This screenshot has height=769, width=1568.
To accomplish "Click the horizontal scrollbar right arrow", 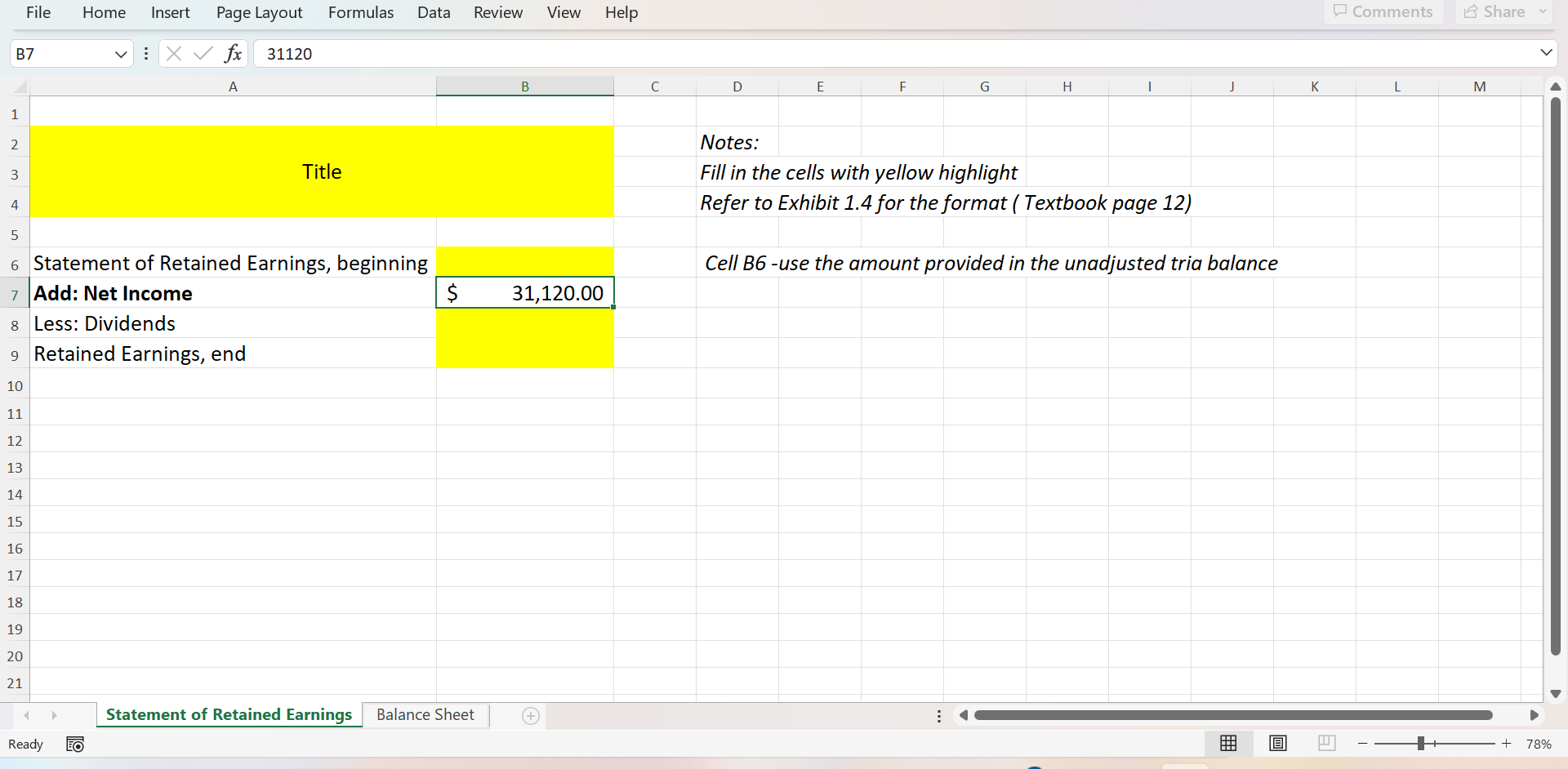I will pyautogui.click(x=1535, y=714).
